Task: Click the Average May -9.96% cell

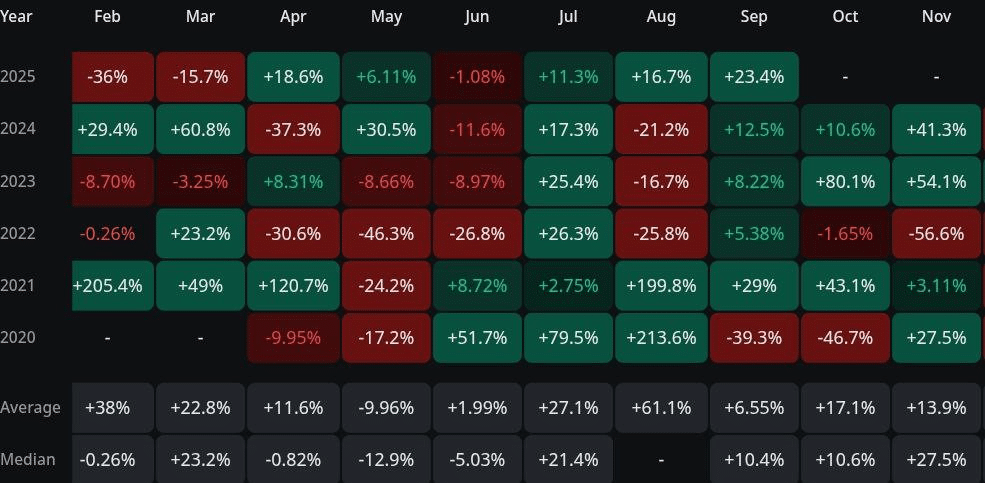Action: coord(386,408)
